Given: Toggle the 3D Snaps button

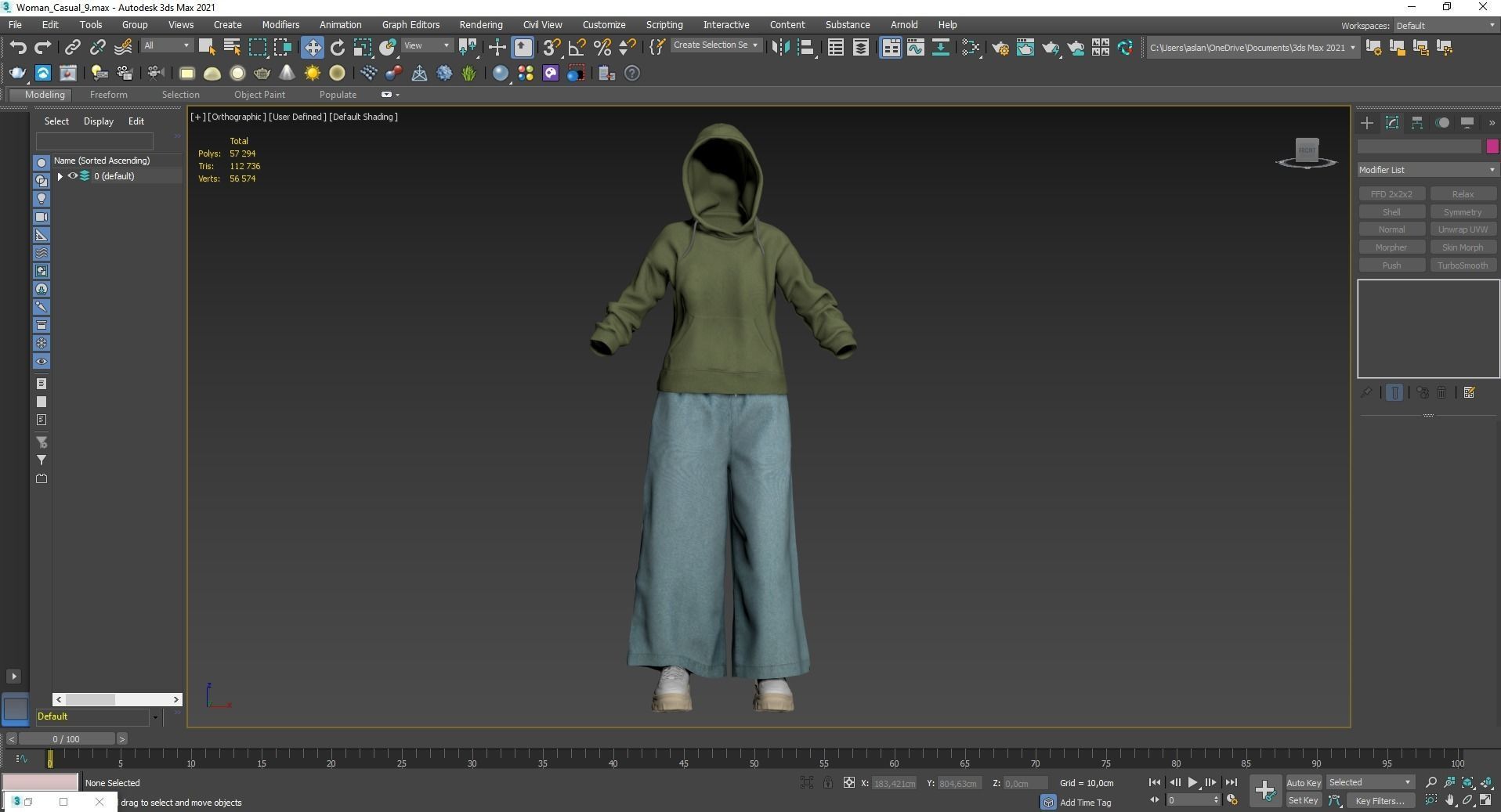Looking at the screenshot, I should (x=552, y=48).
